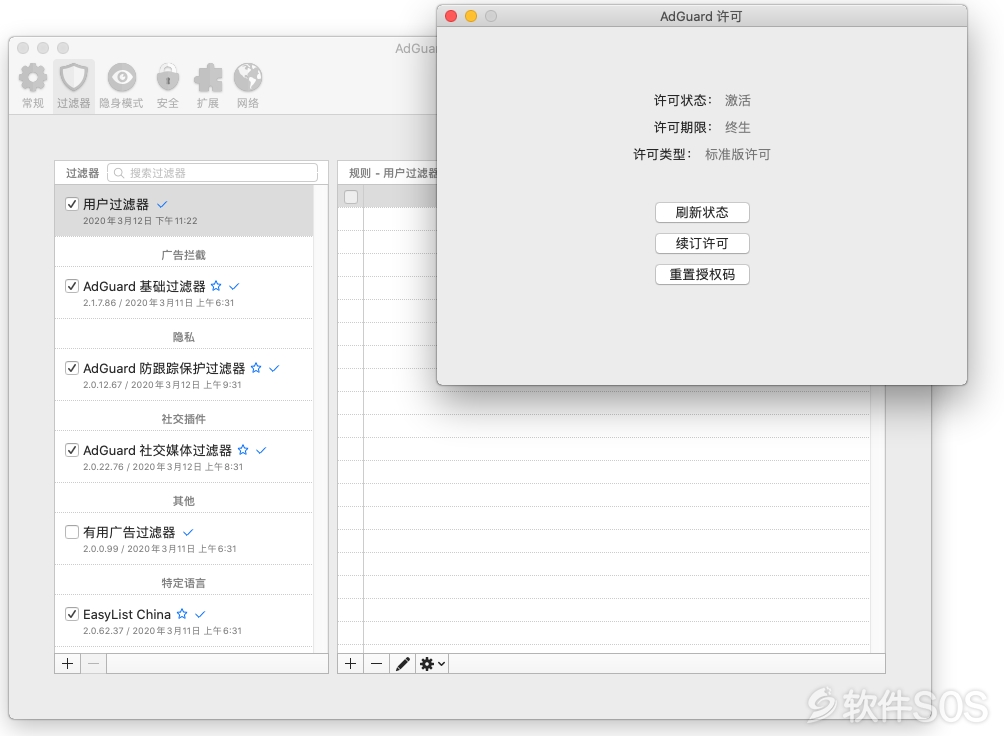Uncheck the EasyList China checkbox
Screen dimensions: 1004x736
(x=72, y=614)
